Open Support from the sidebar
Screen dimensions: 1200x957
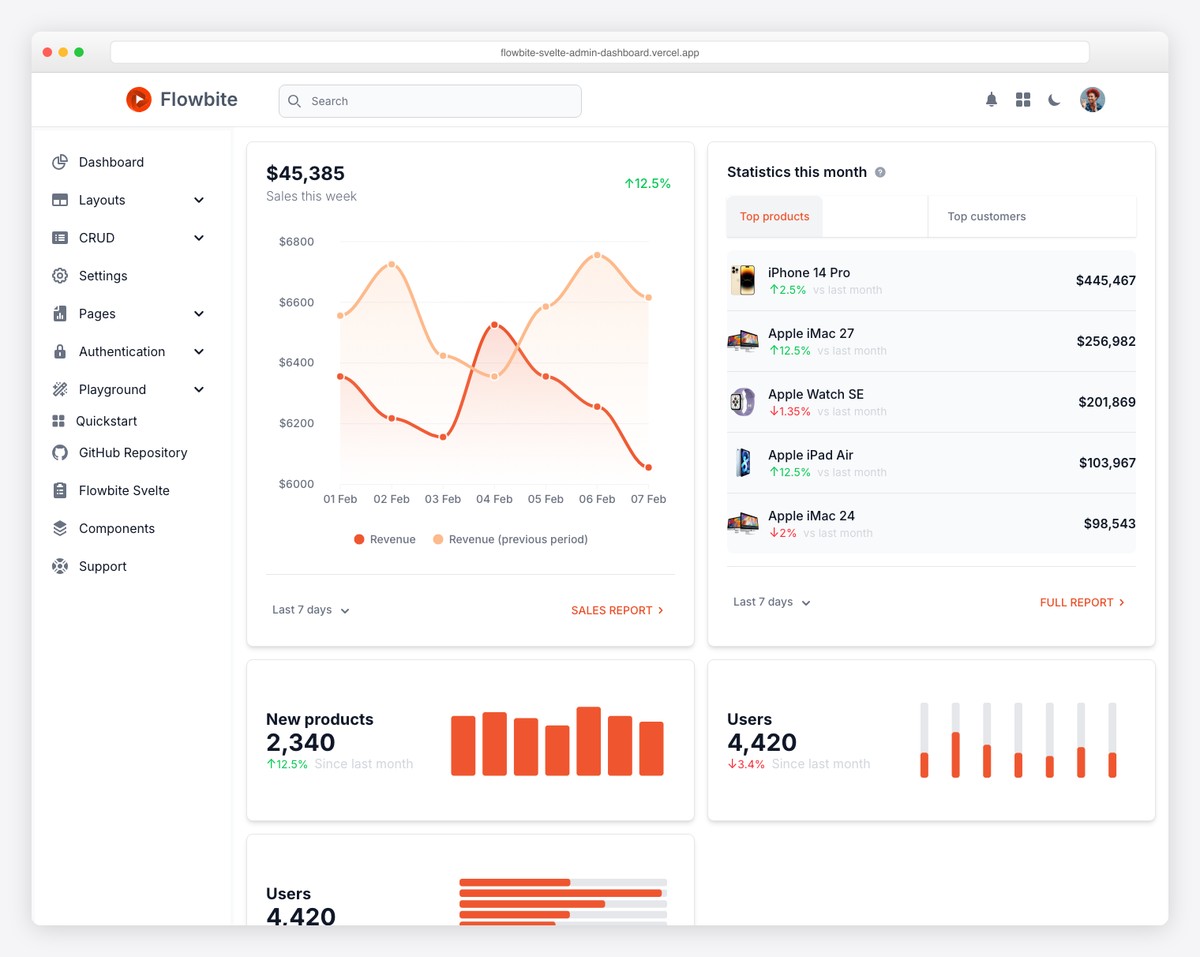pos(103,566)
